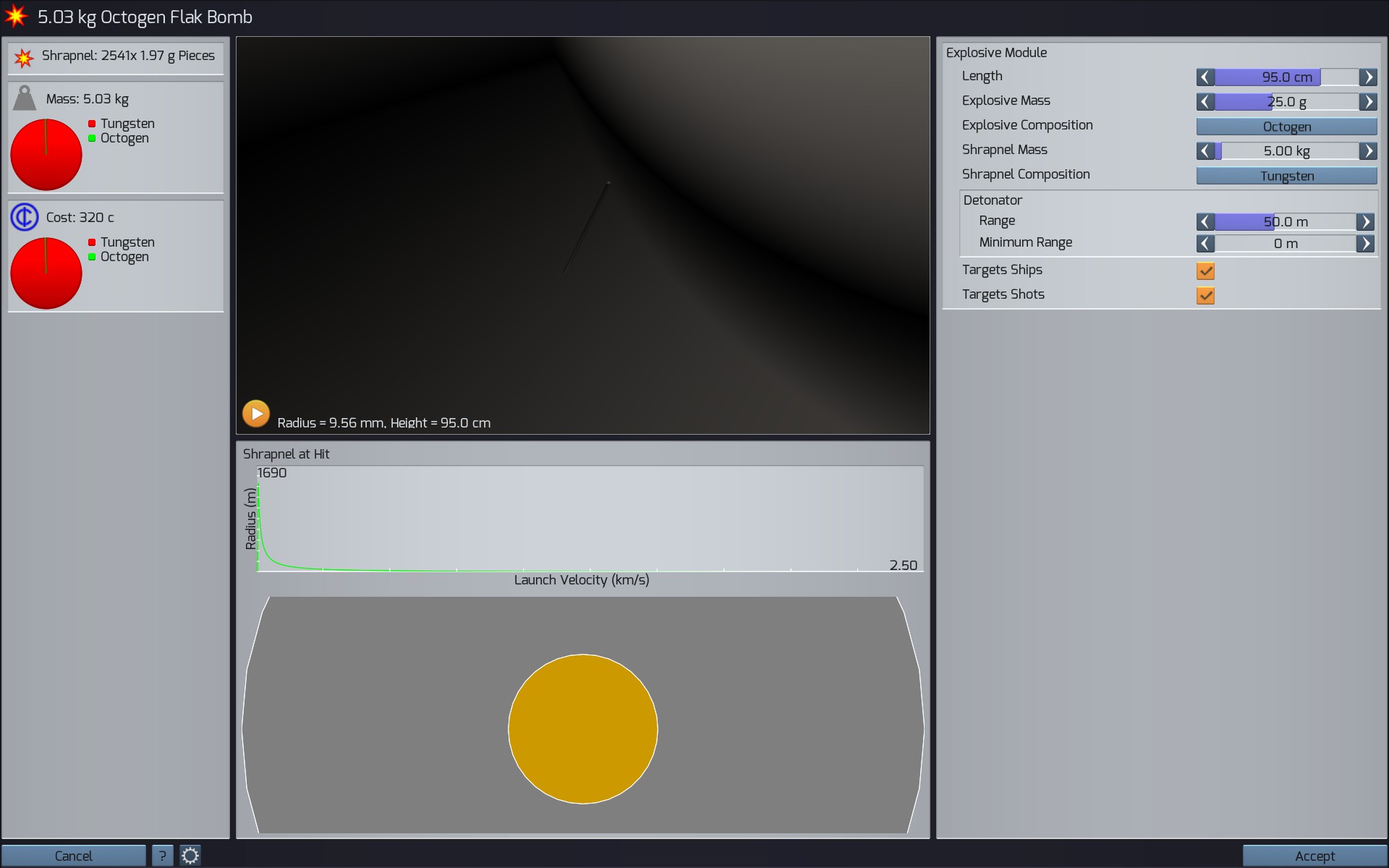Increase Shrapnel Mass with right arrow
Viewport: 1389px width, 868px height.
pos(1368,151)
